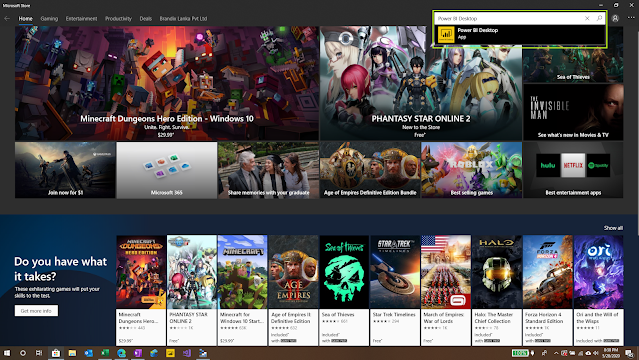Select Power BI Desktop app suggestion
This screenshot has height=360, width=639.
coord(520,34)
